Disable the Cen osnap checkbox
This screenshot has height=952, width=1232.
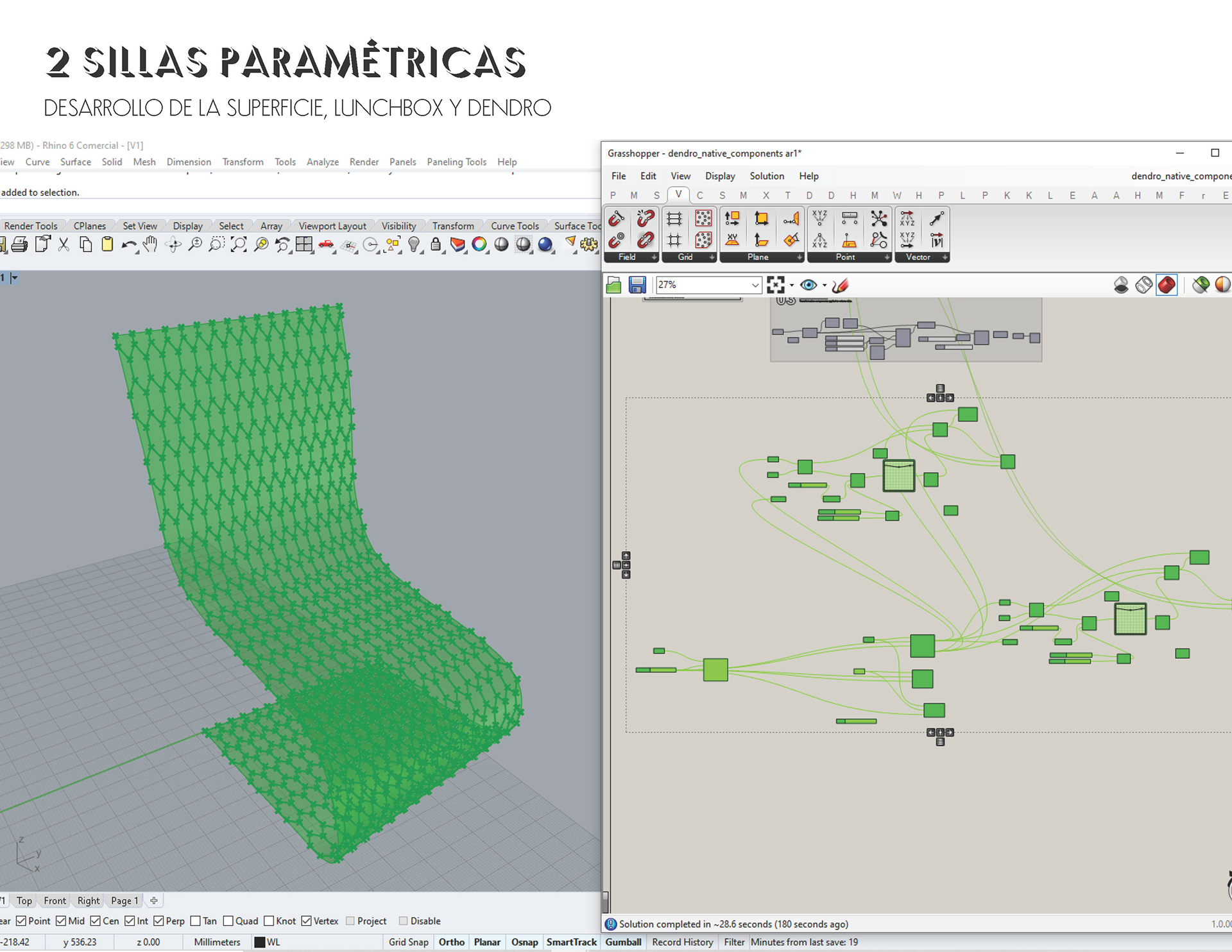point(96,921)
